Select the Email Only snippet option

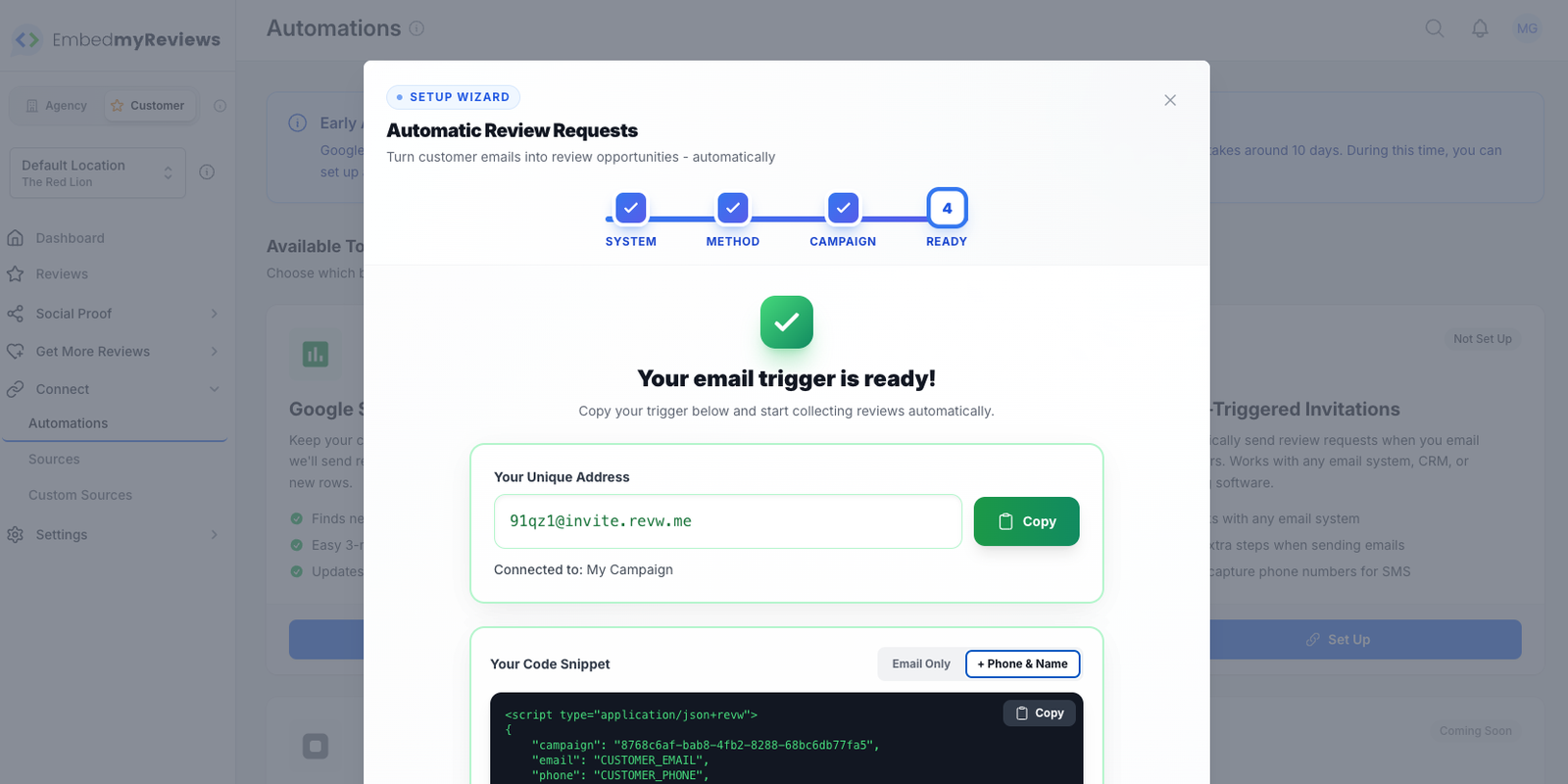(x=920, y=663)
